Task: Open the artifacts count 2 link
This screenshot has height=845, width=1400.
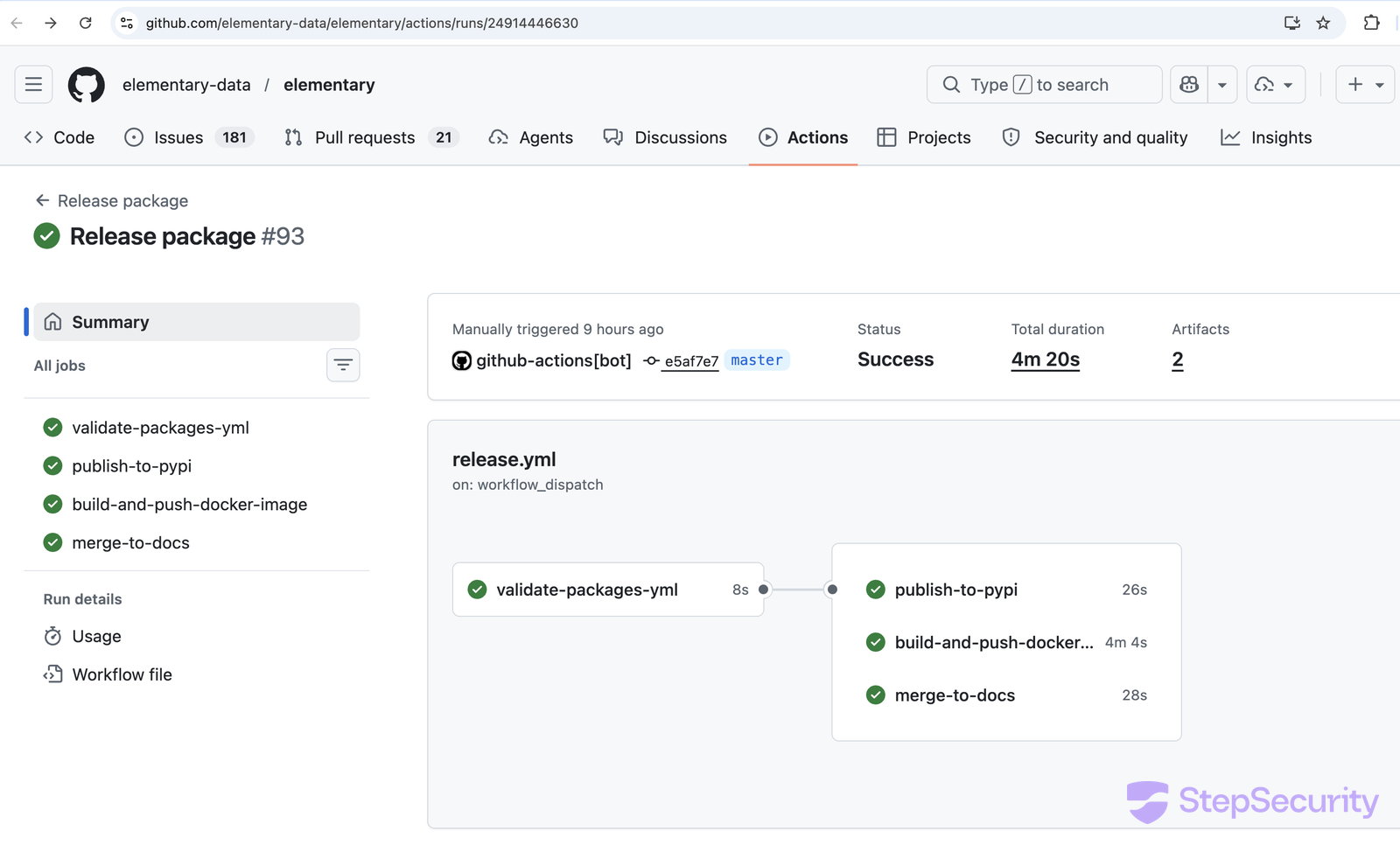Action: 1178,360
